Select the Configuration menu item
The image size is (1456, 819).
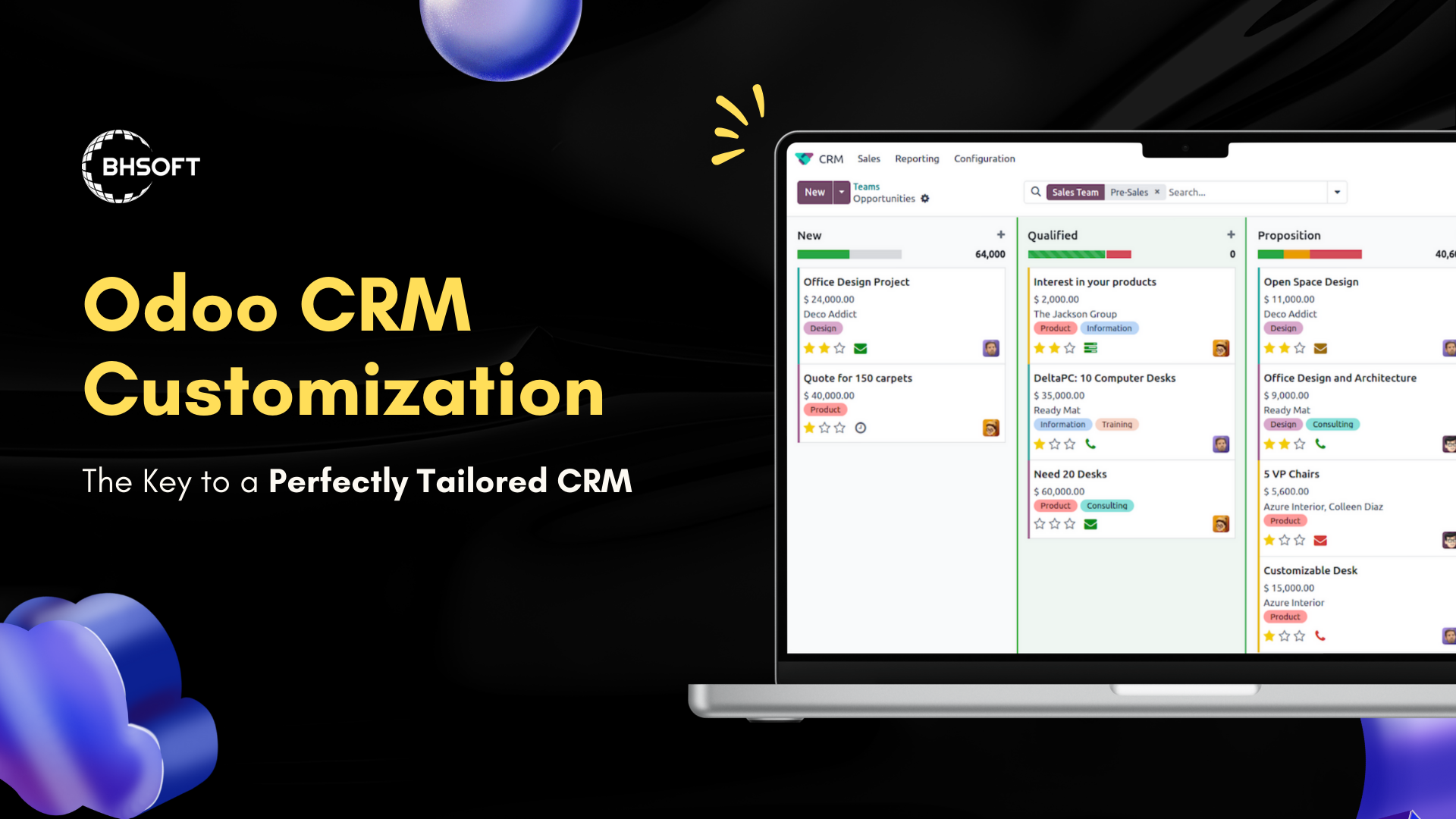(984, 158)
